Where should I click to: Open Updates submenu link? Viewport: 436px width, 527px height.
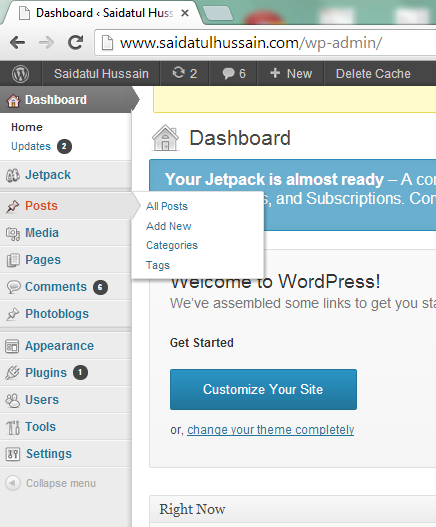tap(31, 146)
